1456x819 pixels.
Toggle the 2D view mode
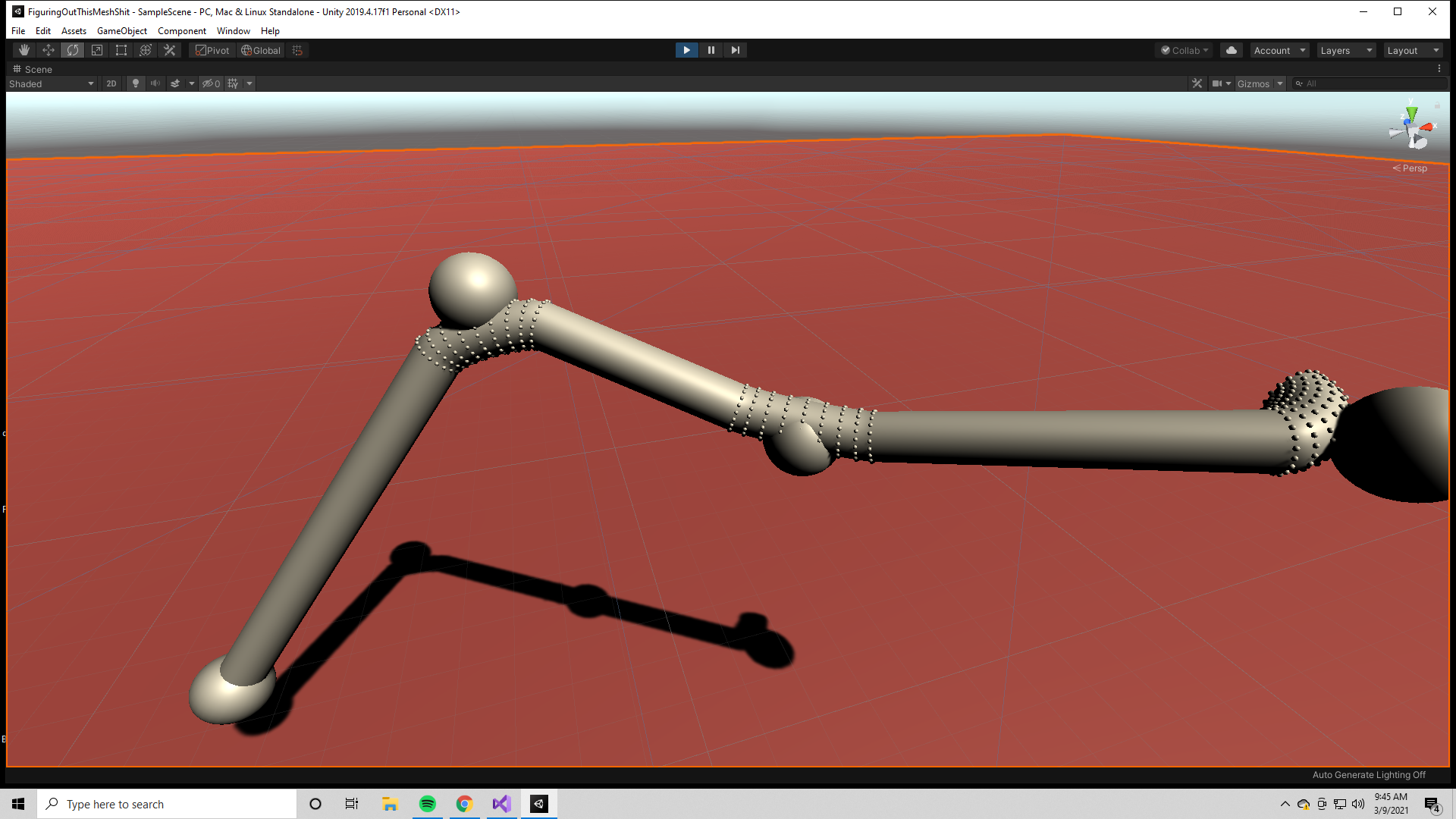[x=111, y=83]
